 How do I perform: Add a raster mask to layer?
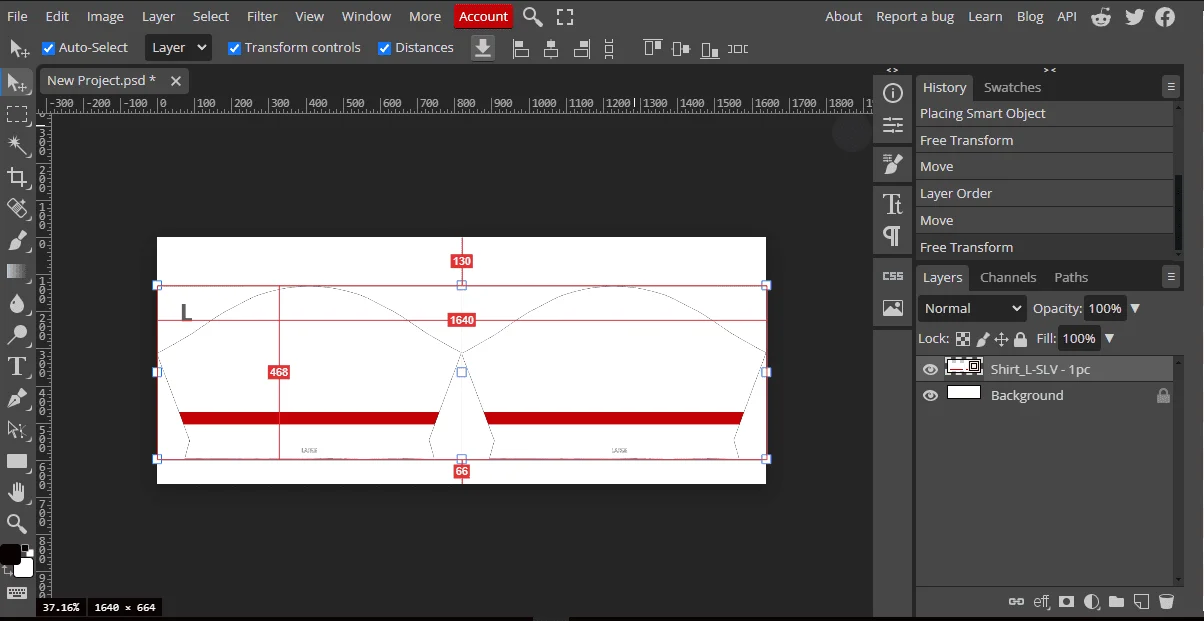[1067, 602]
